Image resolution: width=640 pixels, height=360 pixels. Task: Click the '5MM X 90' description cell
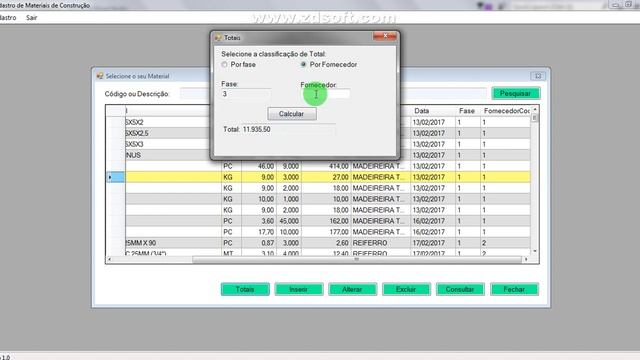tap(173, 243)
